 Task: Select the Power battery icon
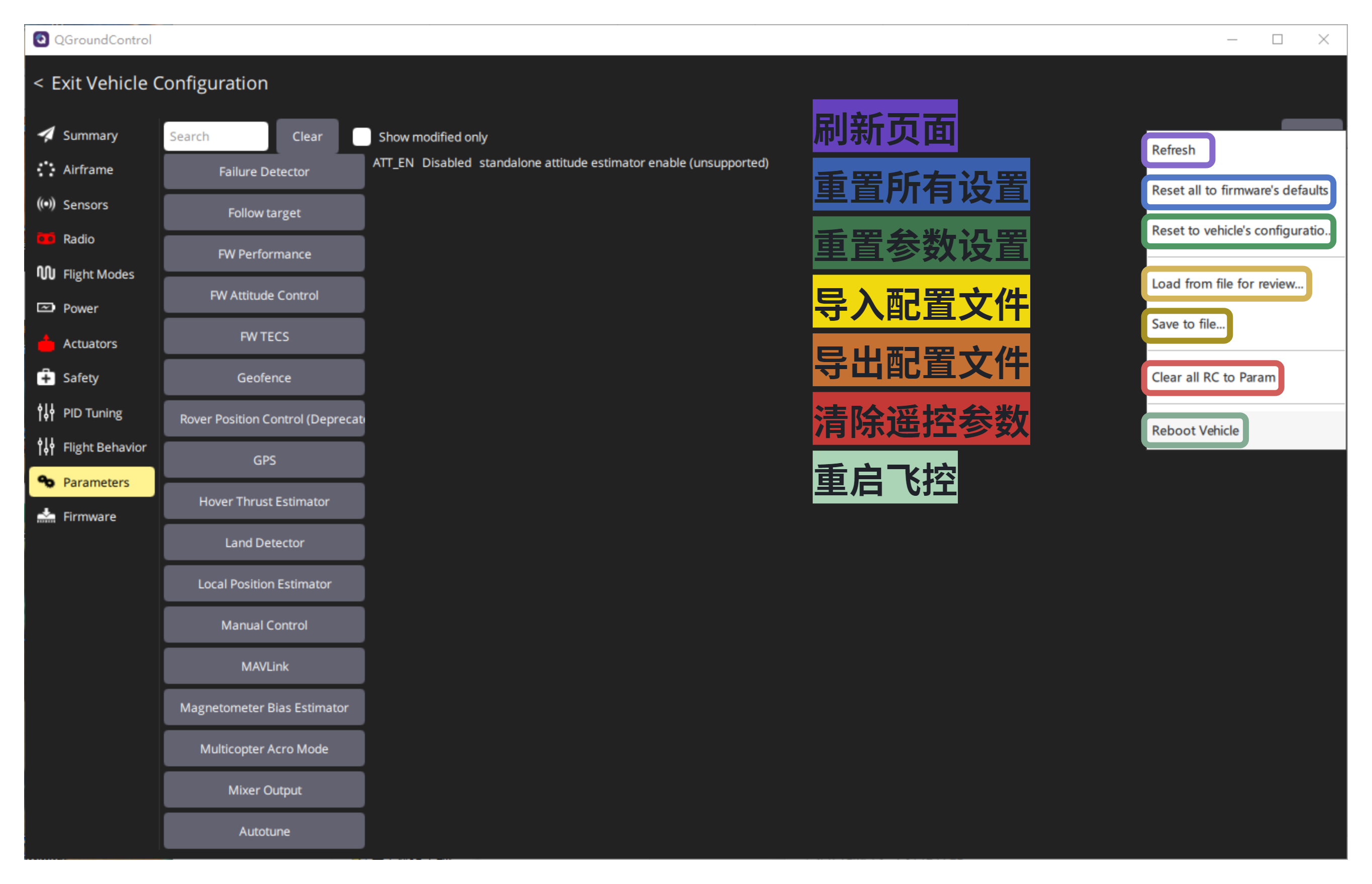tap(46, 308)
